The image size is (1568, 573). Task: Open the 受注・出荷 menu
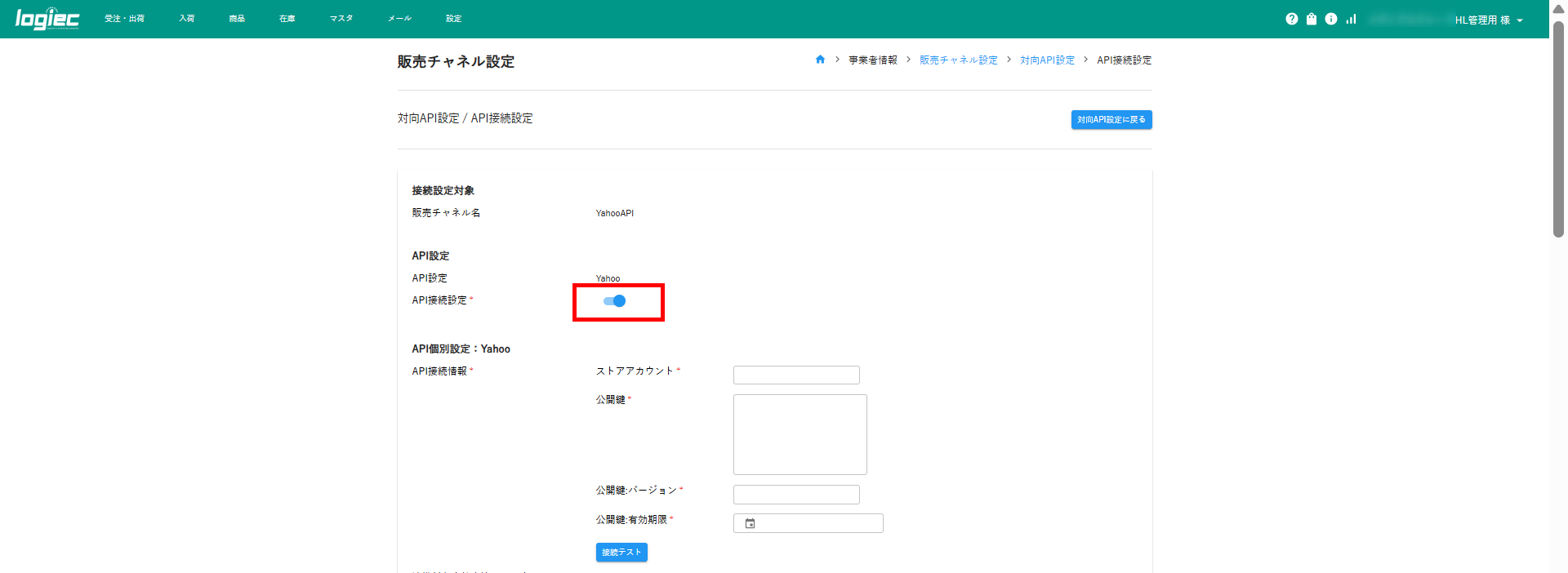pos(124,19)
